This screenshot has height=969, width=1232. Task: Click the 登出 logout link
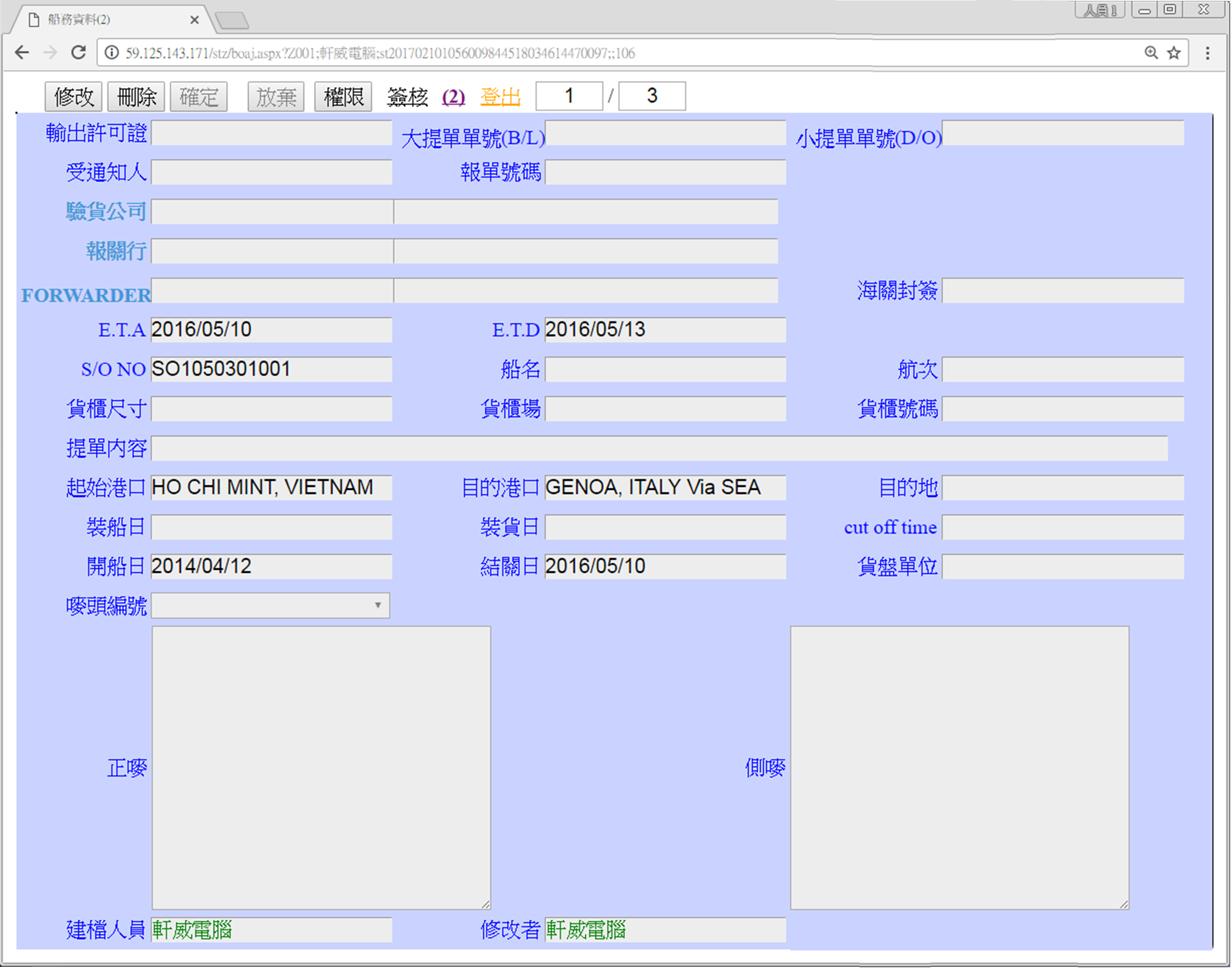click(501, 97)
